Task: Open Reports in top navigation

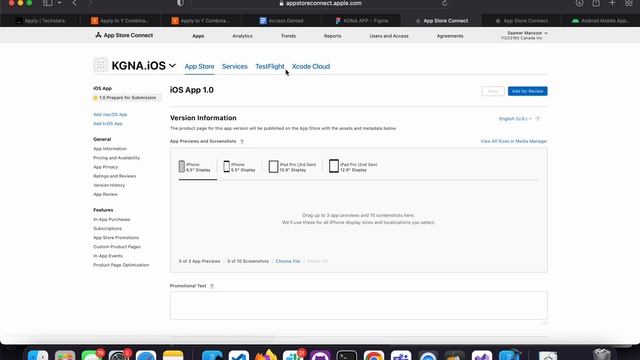Action: coord(332,36)
